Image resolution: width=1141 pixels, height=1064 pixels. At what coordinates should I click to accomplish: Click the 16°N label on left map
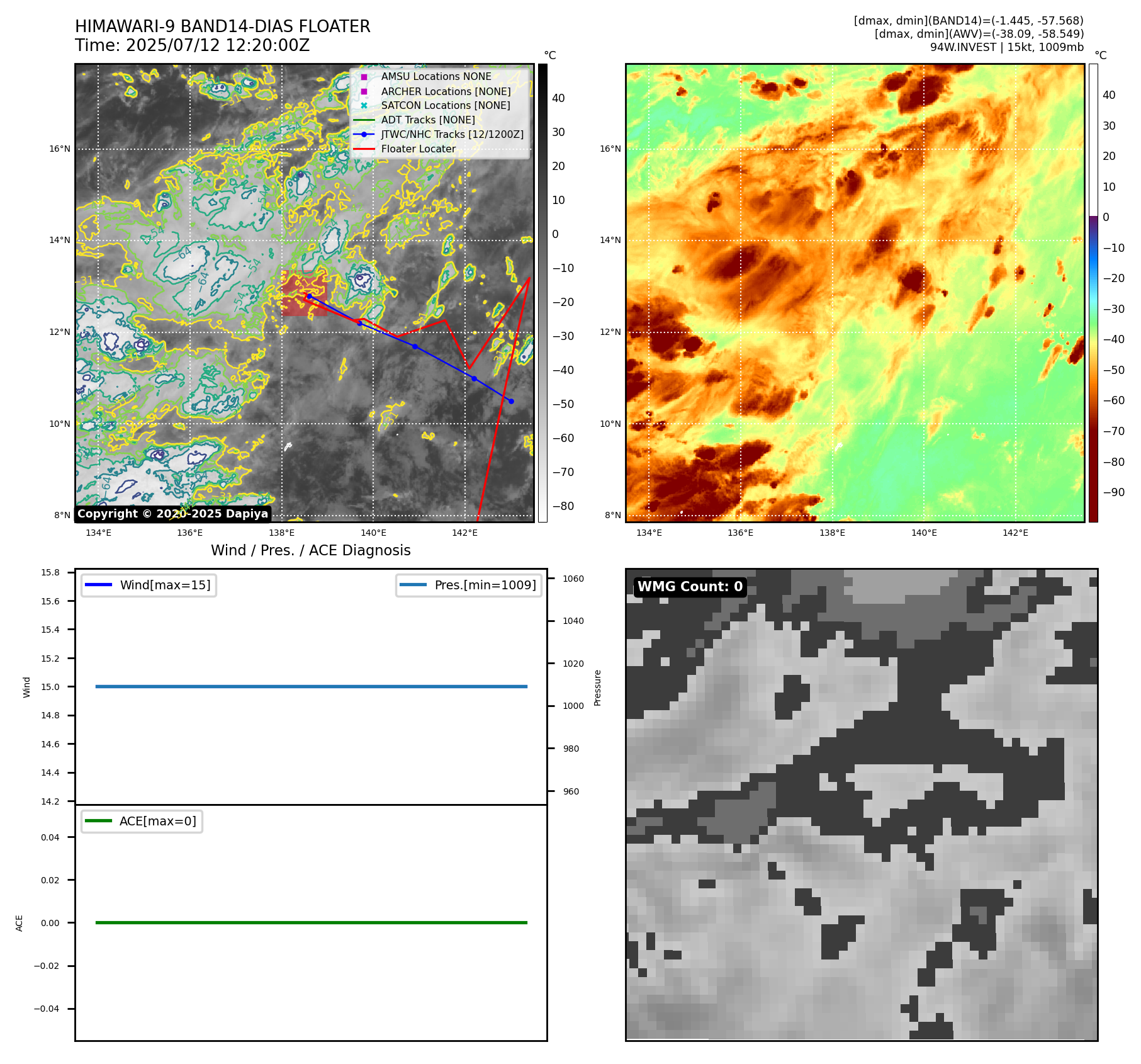tap(60, 149)
